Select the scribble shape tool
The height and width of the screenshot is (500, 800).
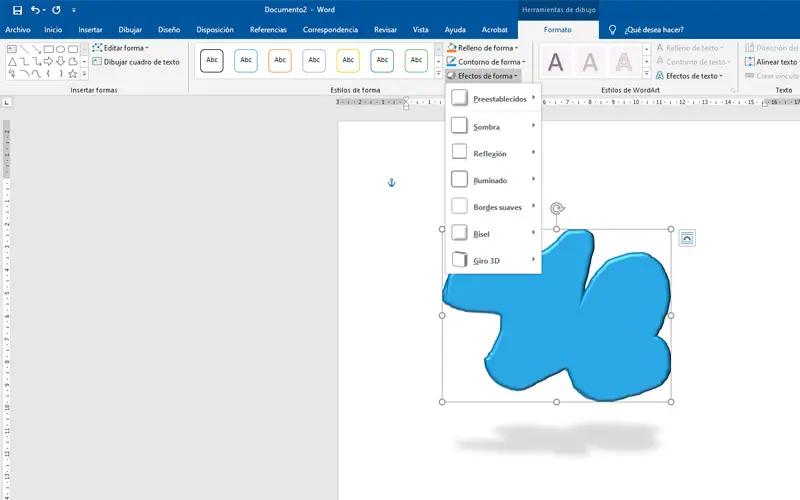click(12, 73)
